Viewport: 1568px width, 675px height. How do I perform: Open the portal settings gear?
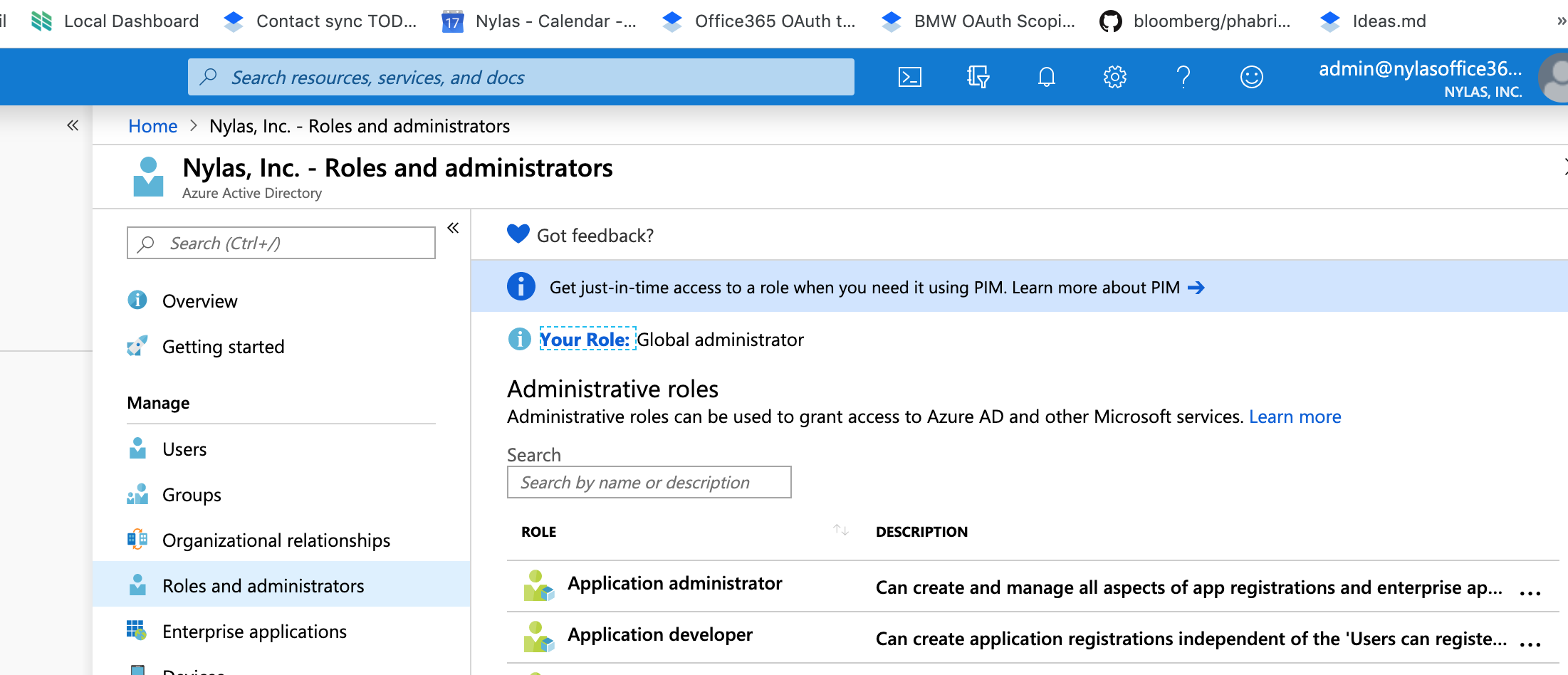click(x=1114, y=76)
